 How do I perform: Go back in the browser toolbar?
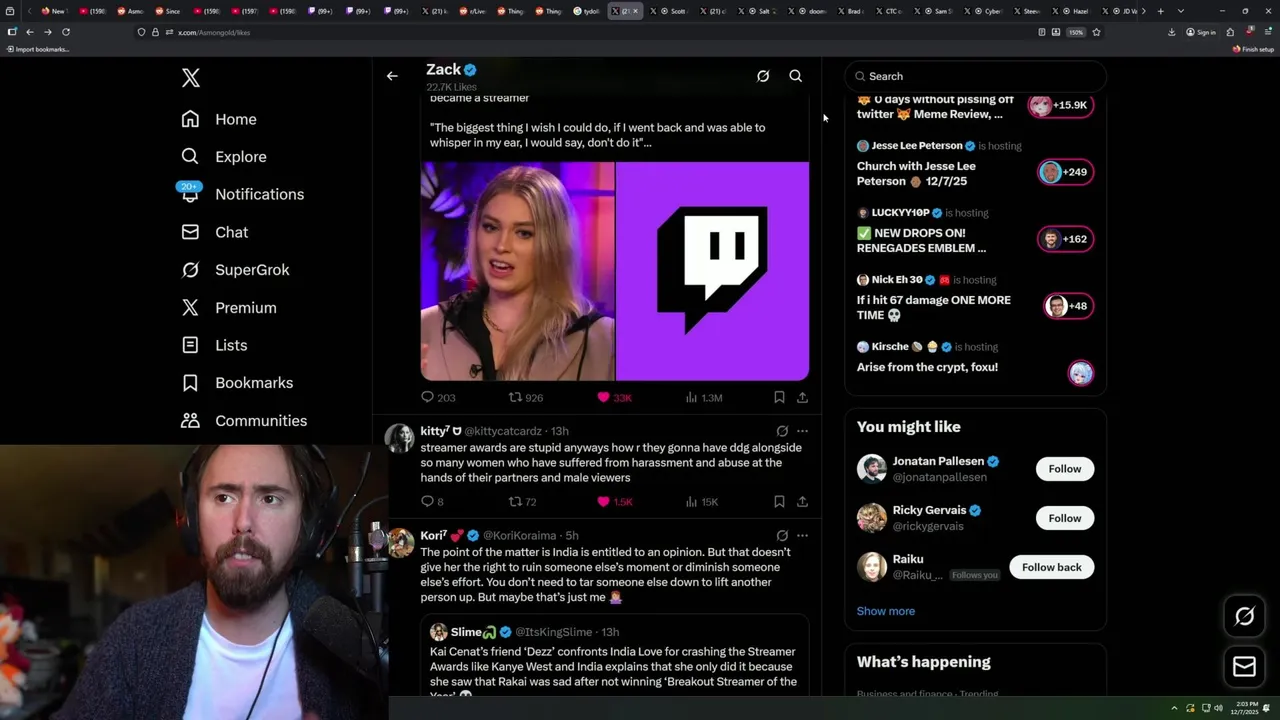click(30, 32)
